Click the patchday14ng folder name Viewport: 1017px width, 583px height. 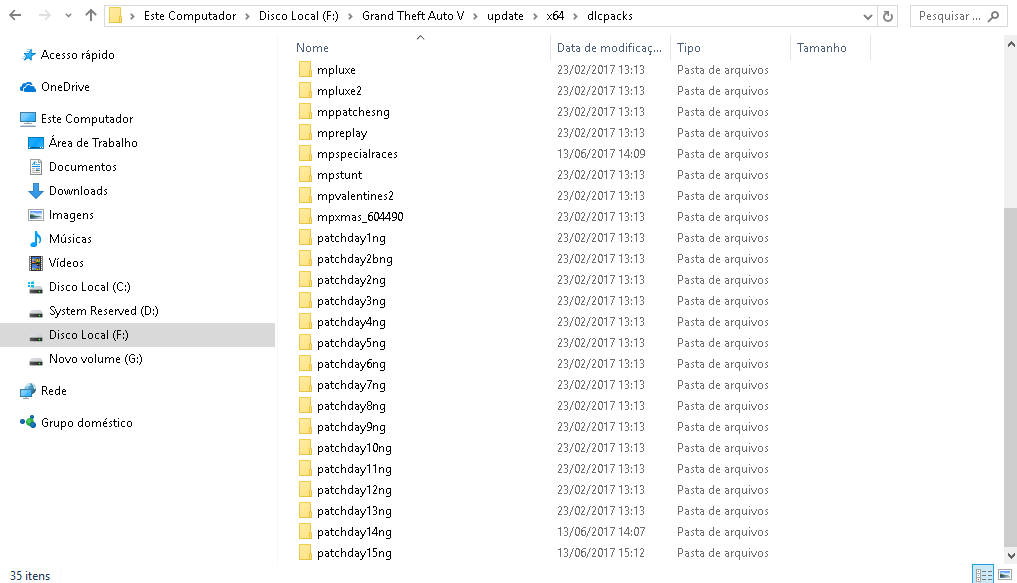pos(354,532)
